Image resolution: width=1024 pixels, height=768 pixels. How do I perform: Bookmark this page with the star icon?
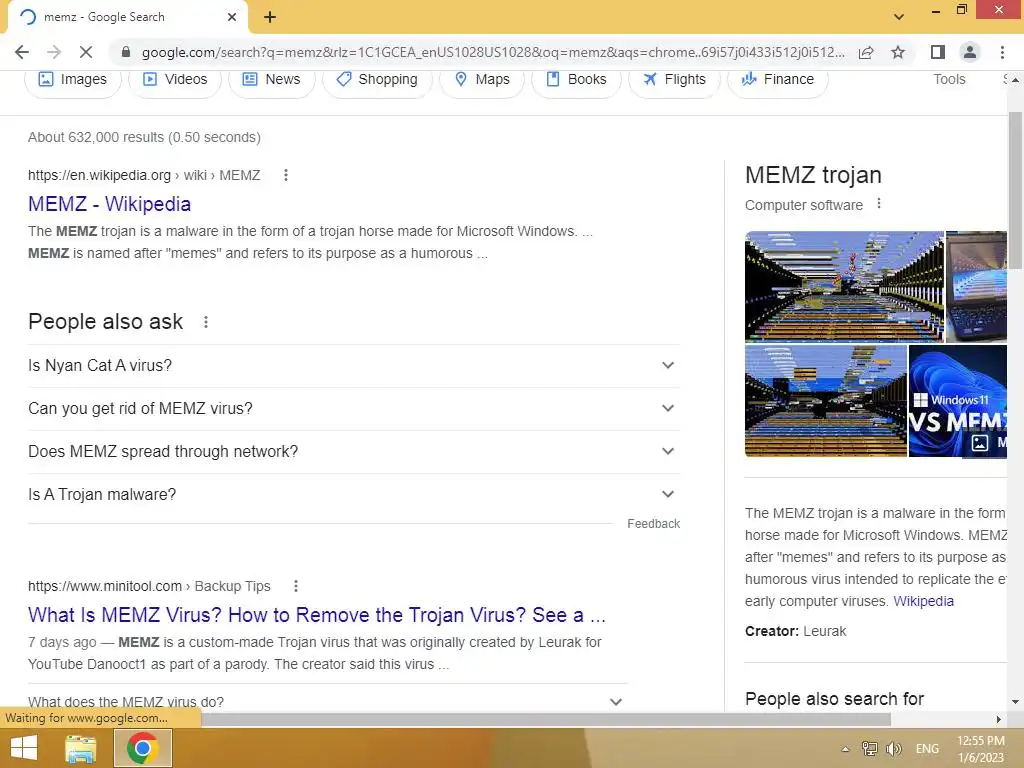click(898, 52)
